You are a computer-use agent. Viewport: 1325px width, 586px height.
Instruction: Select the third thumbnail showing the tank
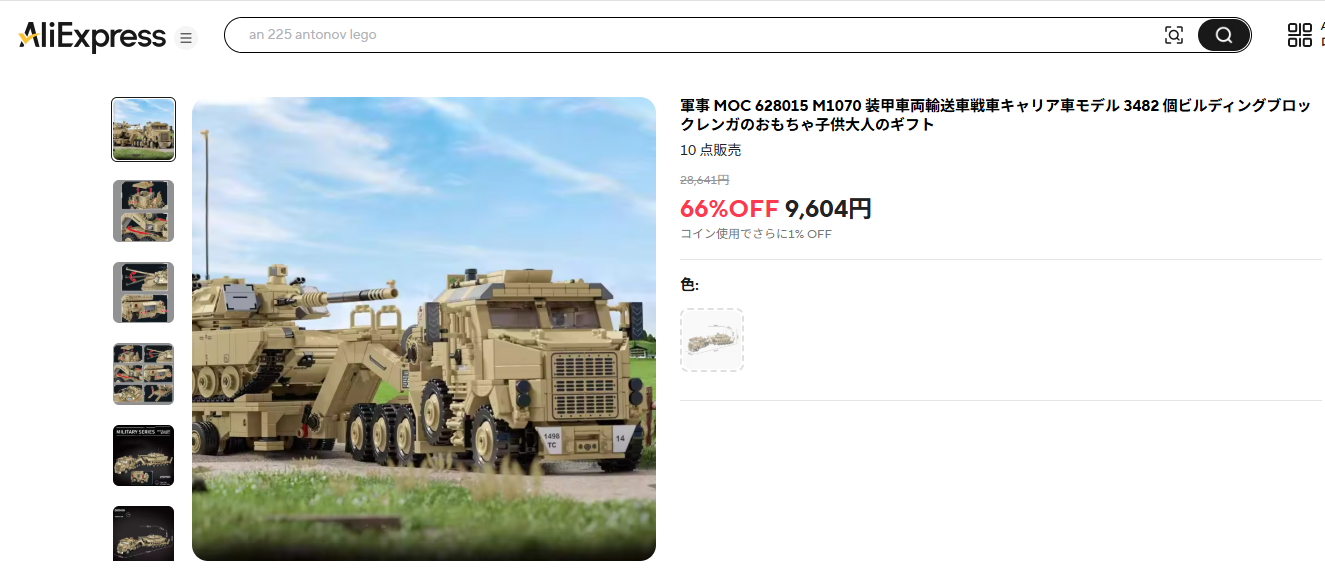(x=144, y=292)
